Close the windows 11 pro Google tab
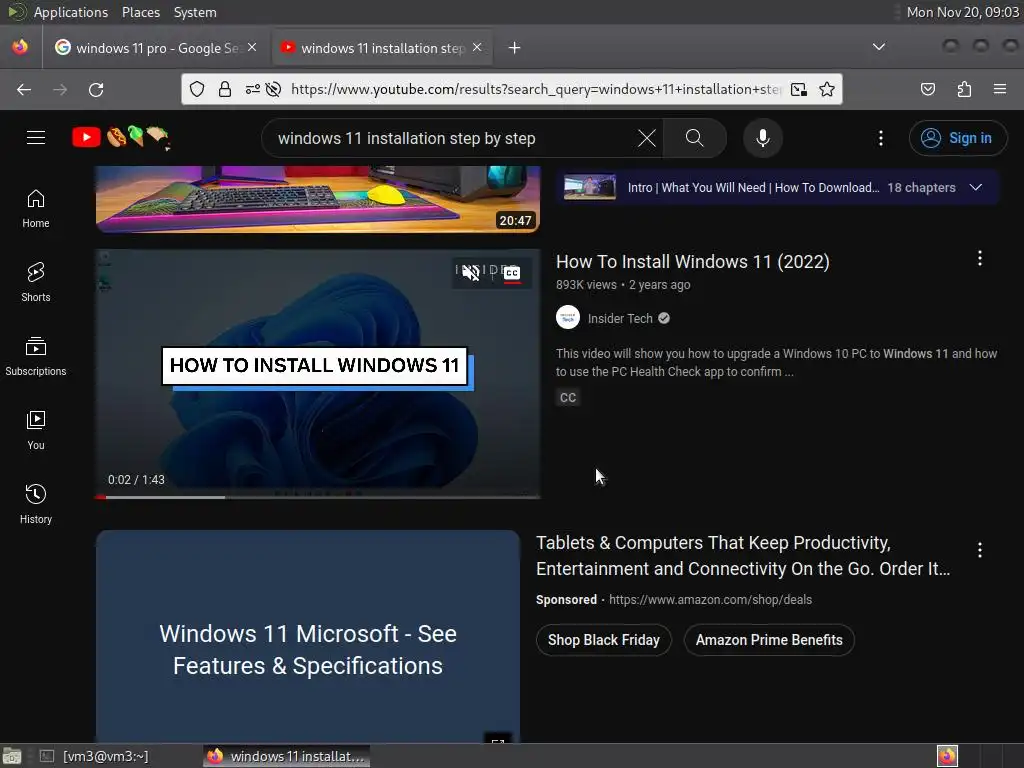 (x=252, y=48)
